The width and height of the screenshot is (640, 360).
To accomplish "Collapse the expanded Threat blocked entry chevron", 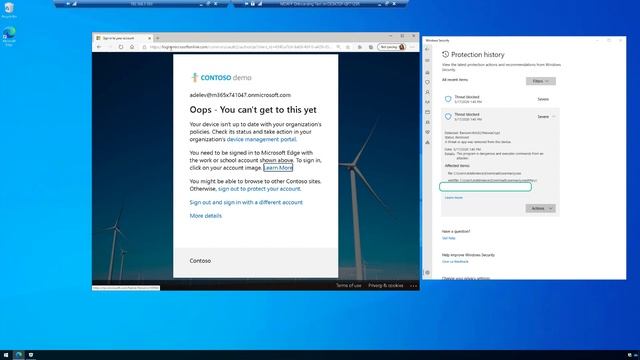I will point(554,117).
